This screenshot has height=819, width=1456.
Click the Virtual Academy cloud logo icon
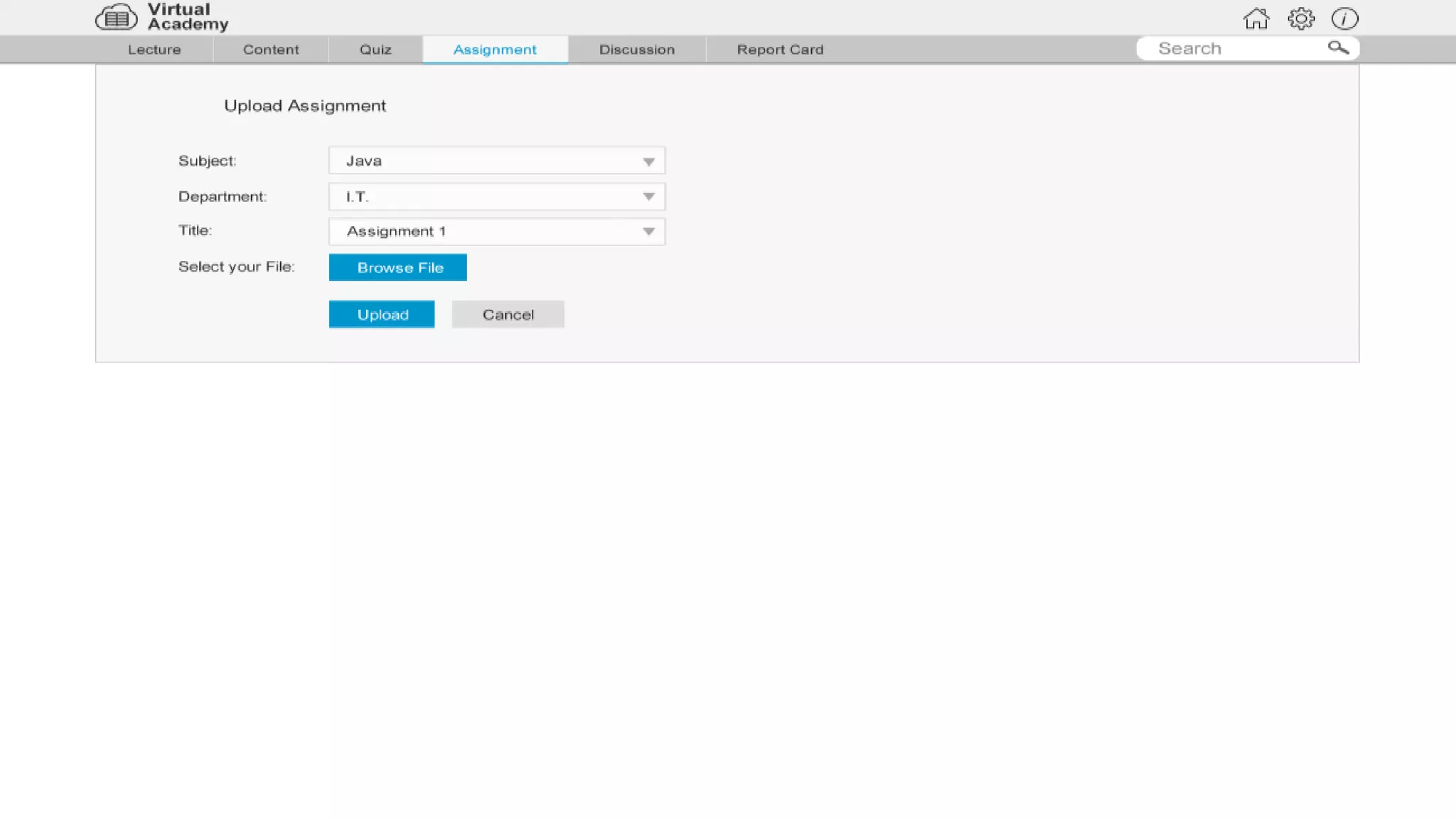pos(116,18)
